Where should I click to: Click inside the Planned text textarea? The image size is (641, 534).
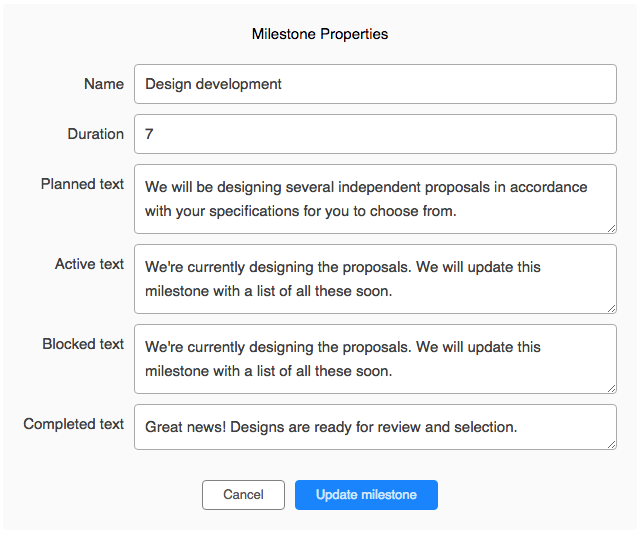[375, 199]
